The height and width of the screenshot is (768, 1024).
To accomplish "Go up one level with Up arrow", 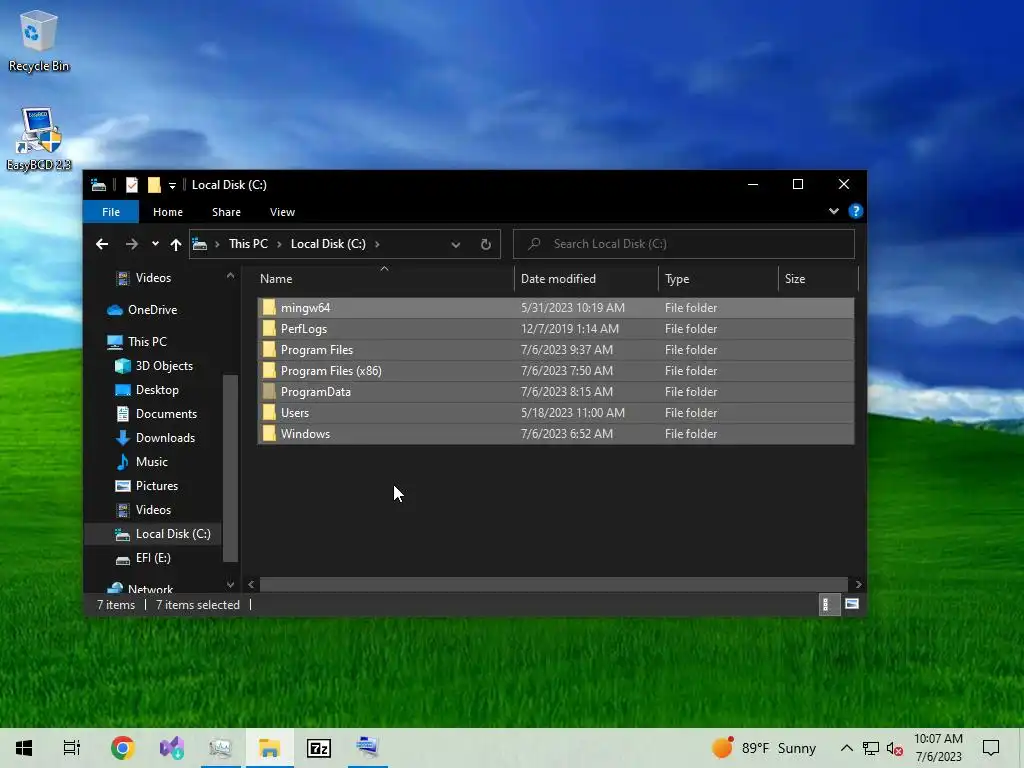I will pyautogui.click(x=176, y=244).
